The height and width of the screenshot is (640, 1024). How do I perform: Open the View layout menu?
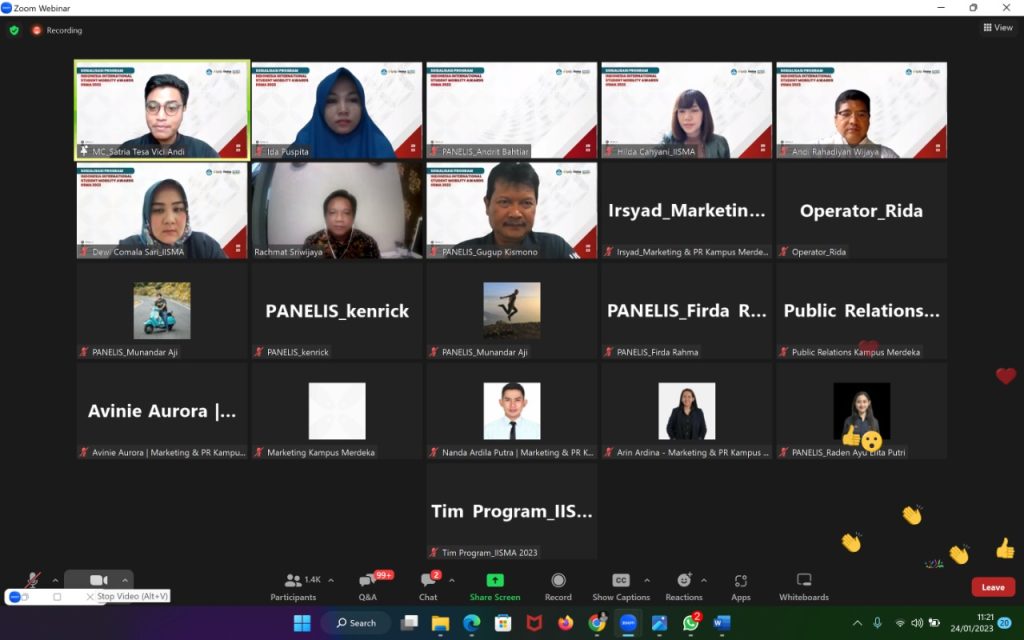coord(998,27)
